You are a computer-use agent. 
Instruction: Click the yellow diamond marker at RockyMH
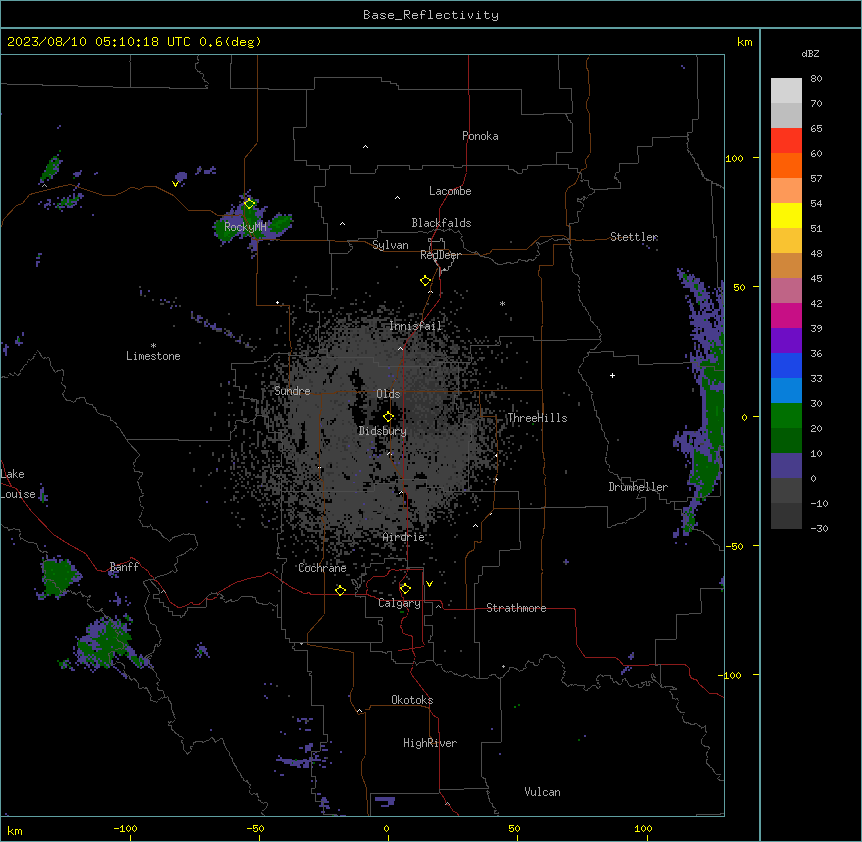pos(249,204)
